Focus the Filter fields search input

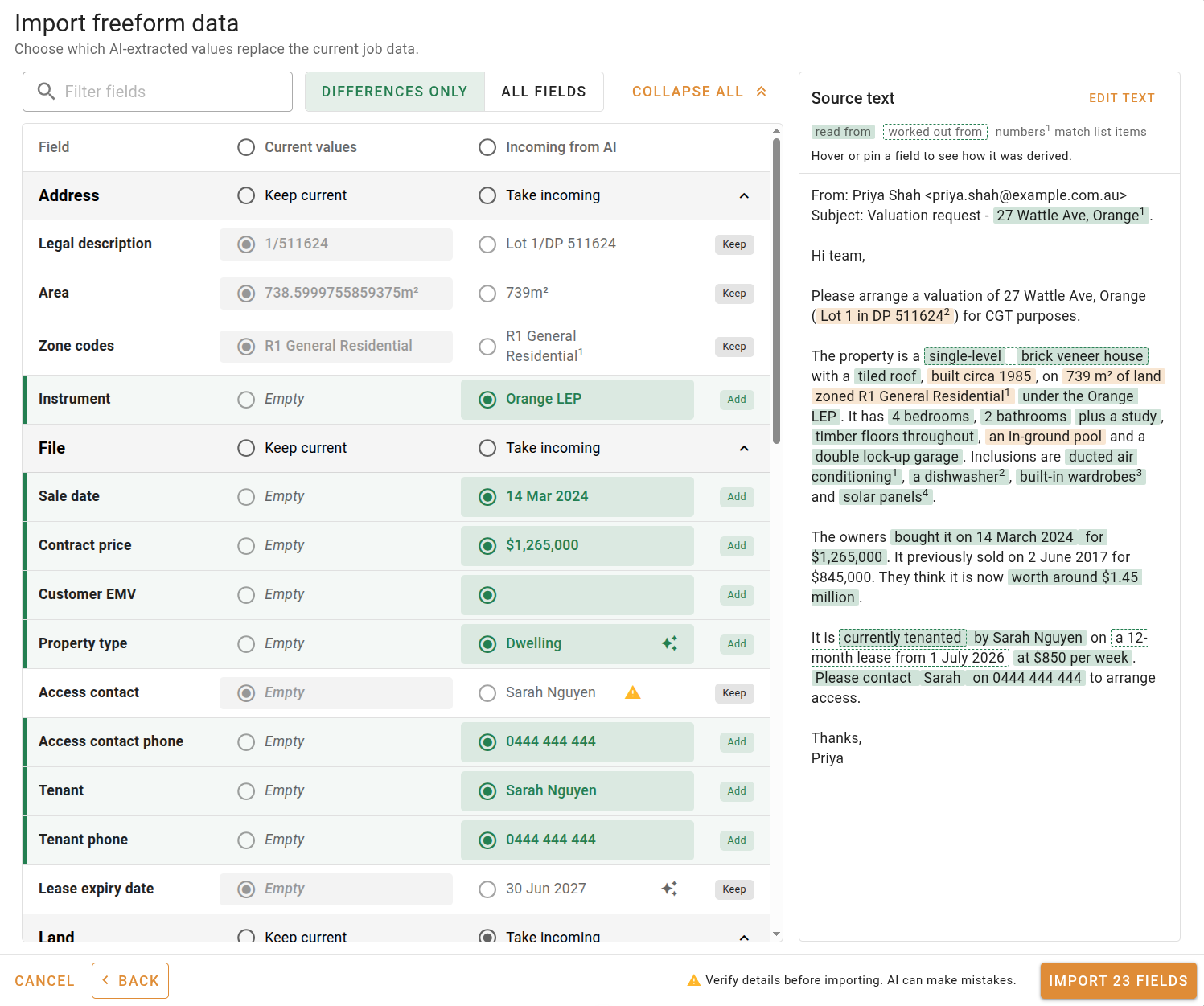pyautogui.click(x=158, y=92)
